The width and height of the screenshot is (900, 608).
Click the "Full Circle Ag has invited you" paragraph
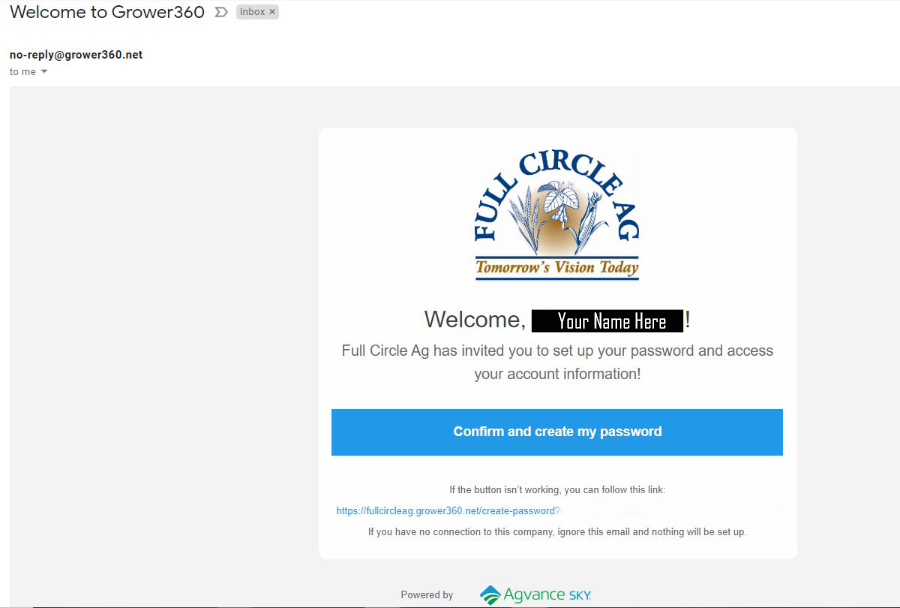(557, 362)
